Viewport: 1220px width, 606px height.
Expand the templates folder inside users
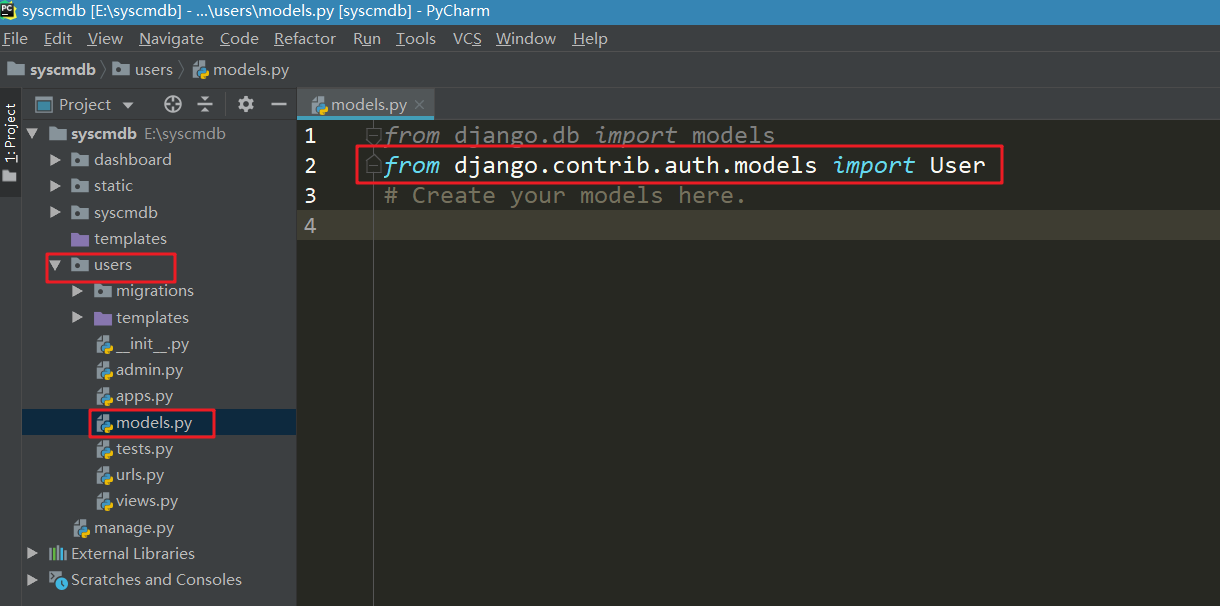77,318
